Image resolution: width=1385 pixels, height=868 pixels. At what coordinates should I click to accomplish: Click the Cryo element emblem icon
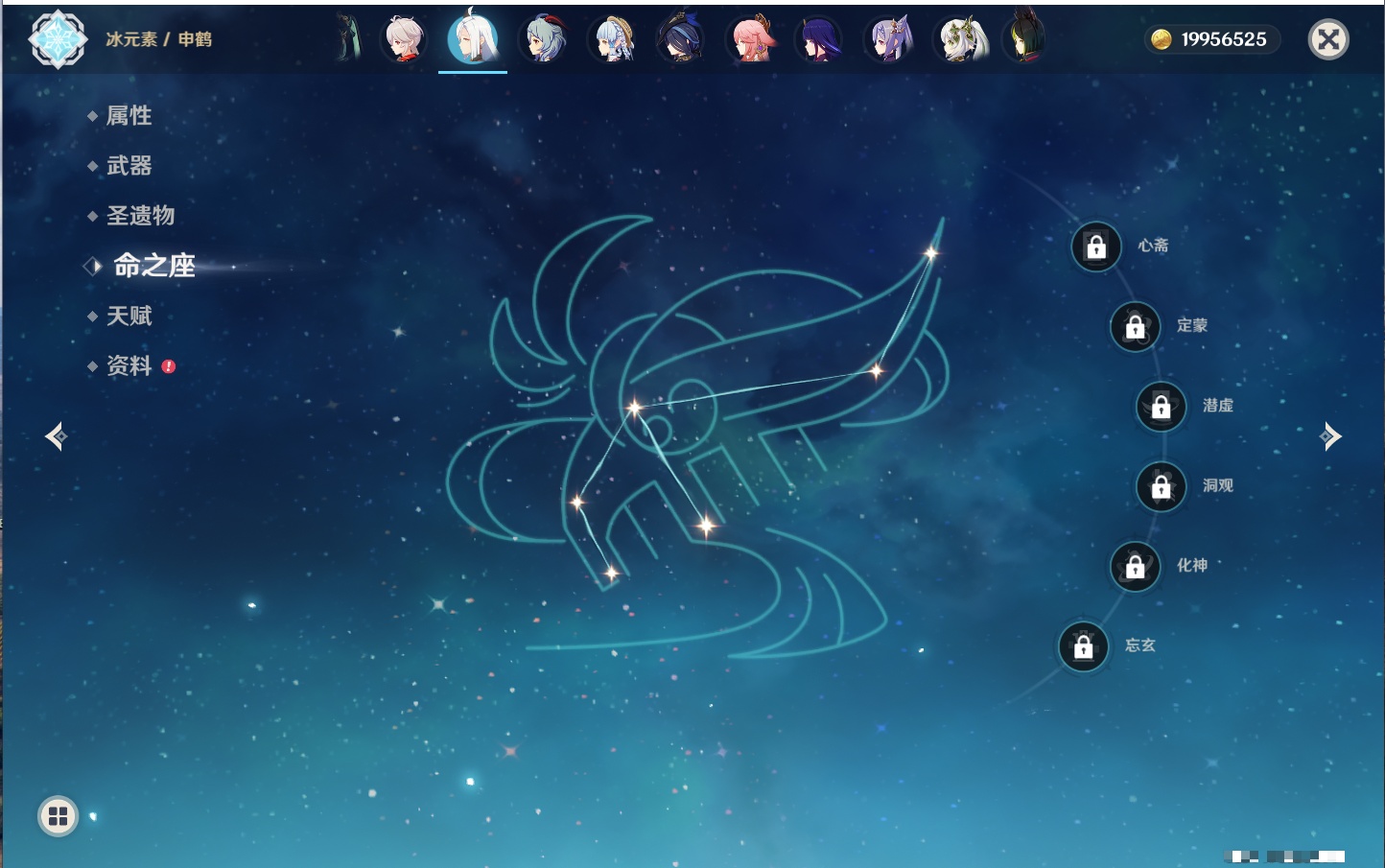pos(59,39)
